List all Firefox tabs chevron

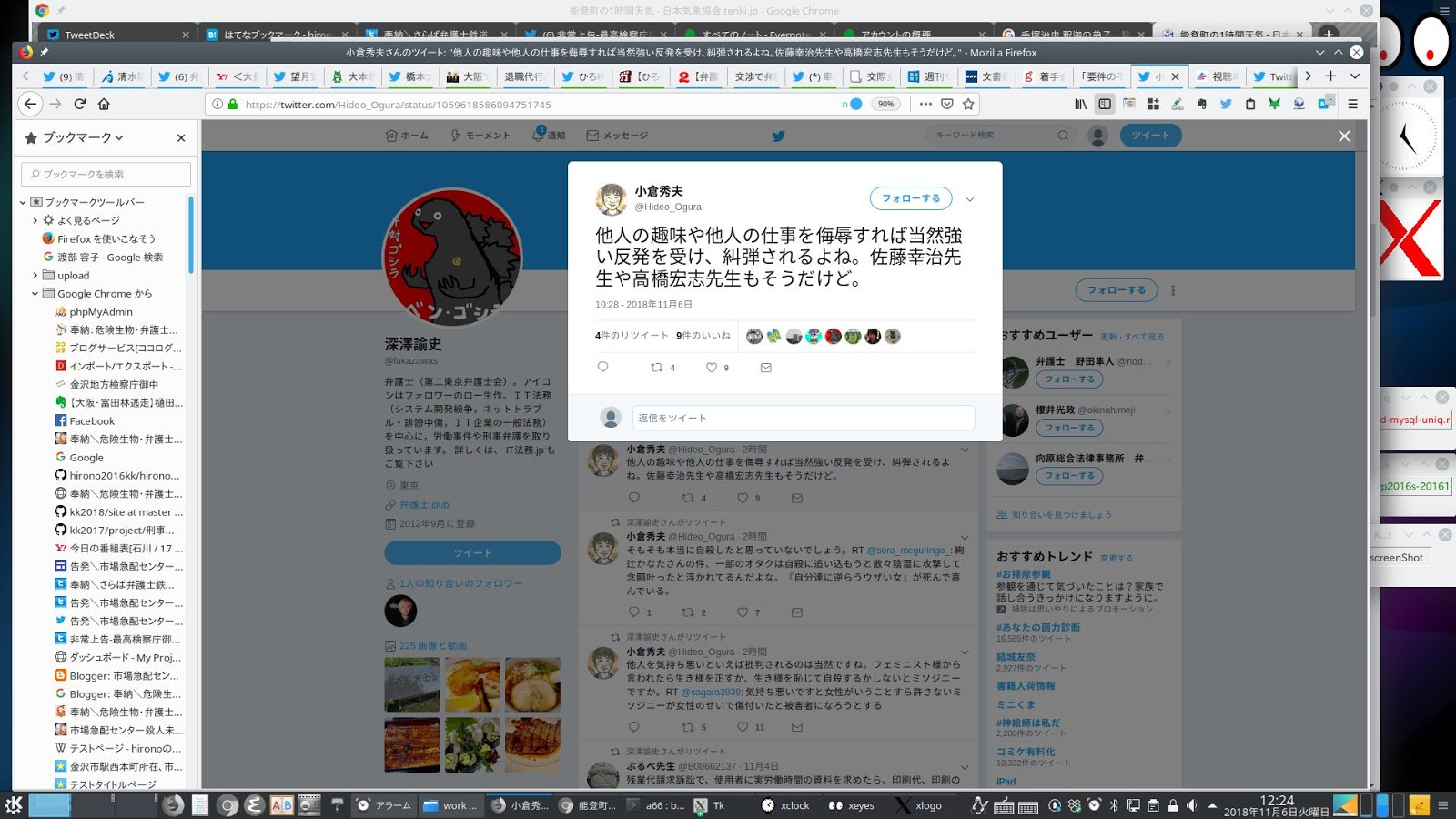coord(1355,76)
